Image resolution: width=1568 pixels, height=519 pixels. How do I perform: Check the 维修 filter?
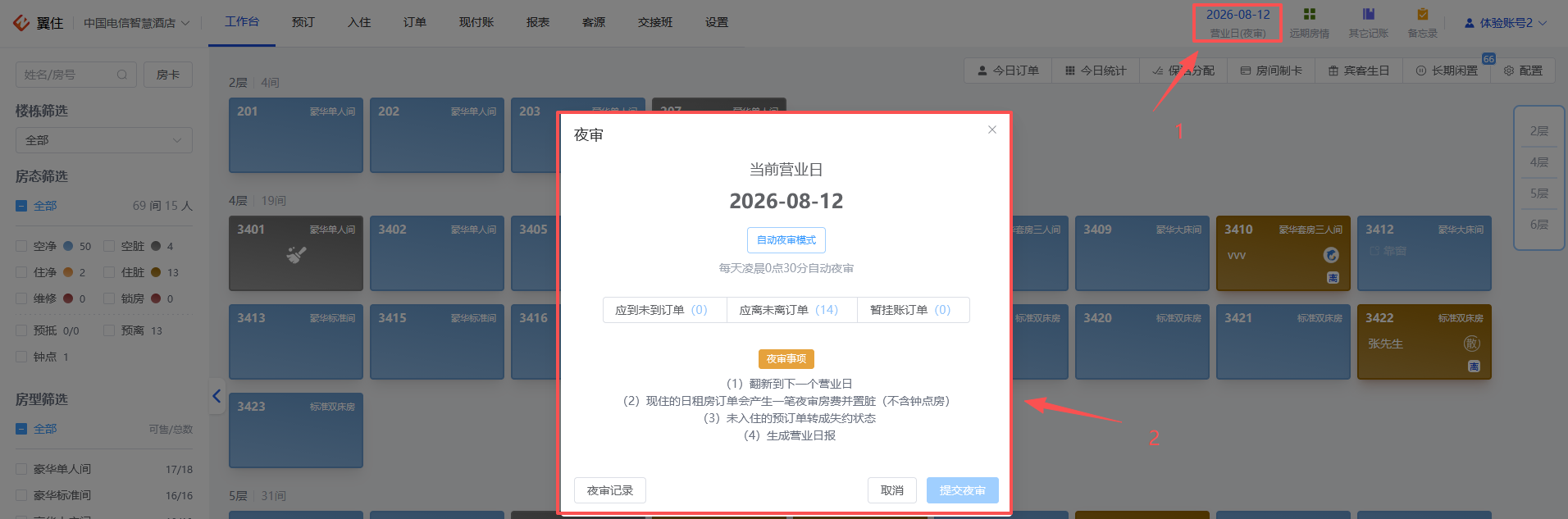[22, 298]
